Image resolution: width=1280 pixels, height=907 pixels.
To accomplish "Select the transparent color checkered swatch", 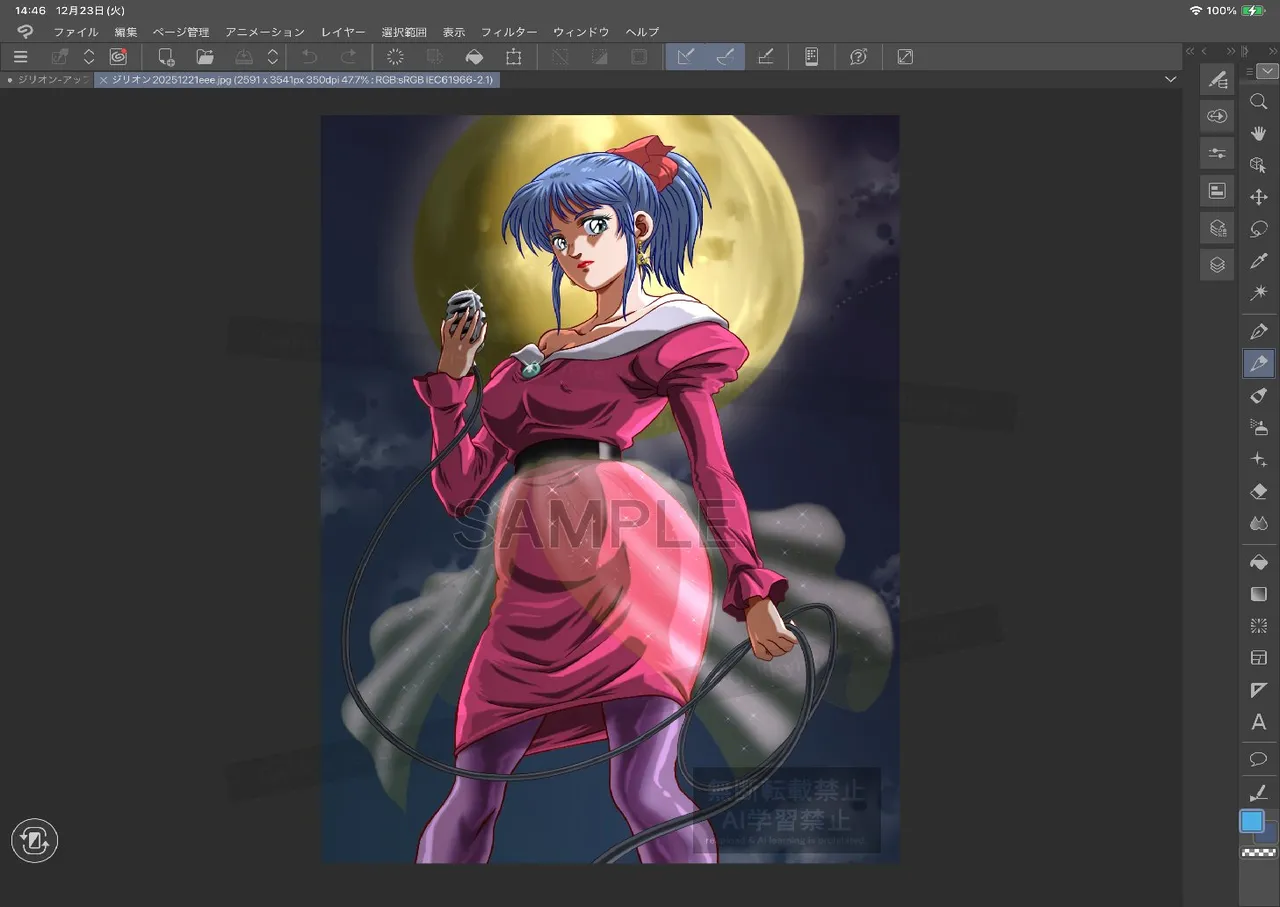I will click(1258, 853).
